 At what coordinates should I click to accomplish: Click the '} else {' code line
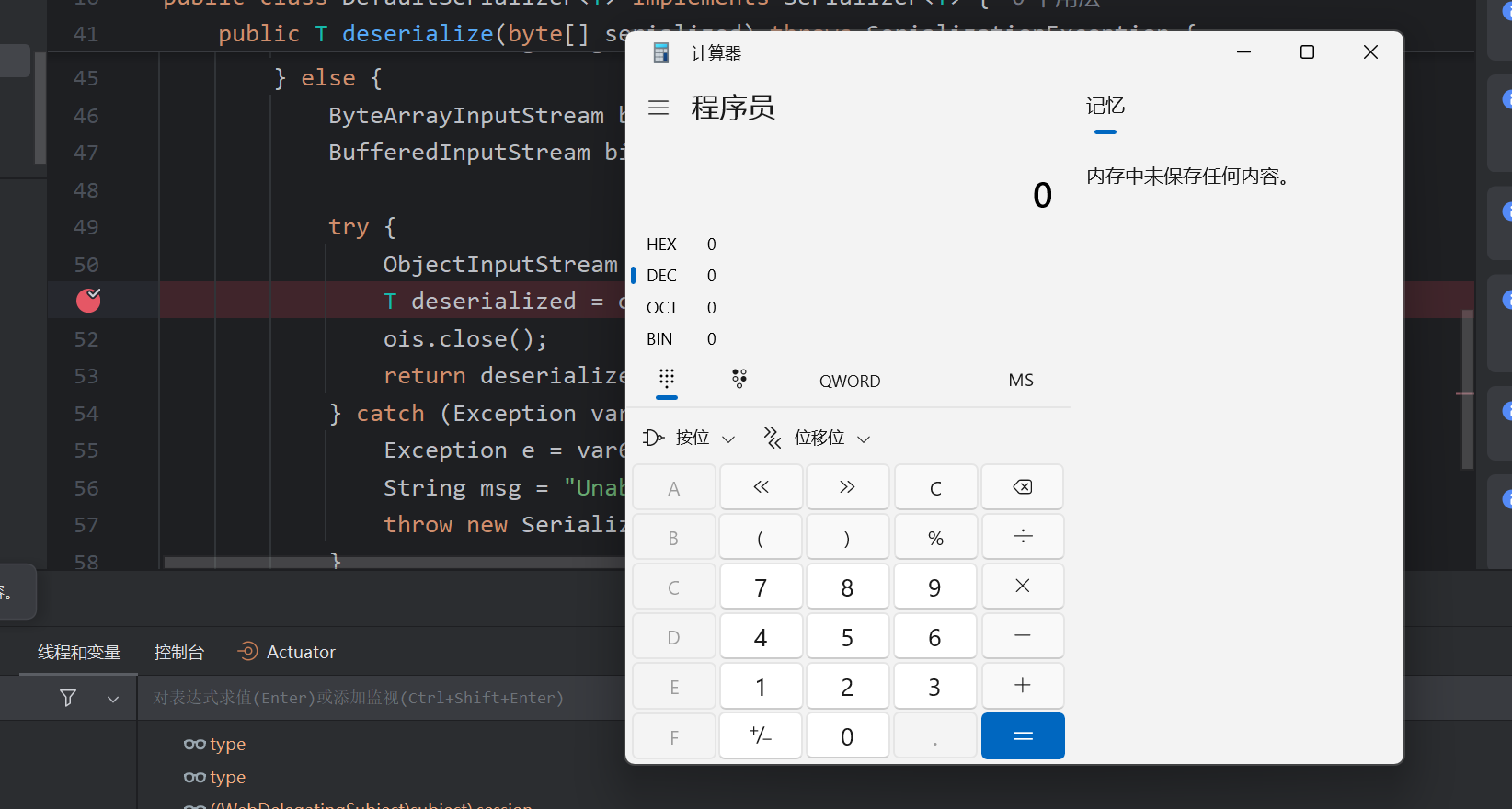point(328,78)
